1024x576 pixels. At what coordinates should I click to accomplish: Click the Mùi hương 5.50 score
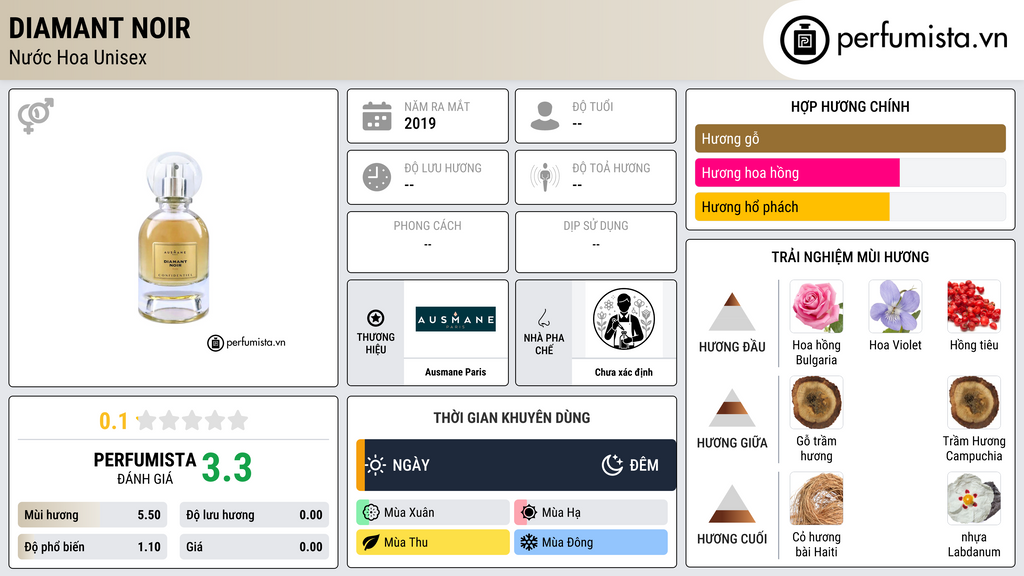click(x=92, y=515)
